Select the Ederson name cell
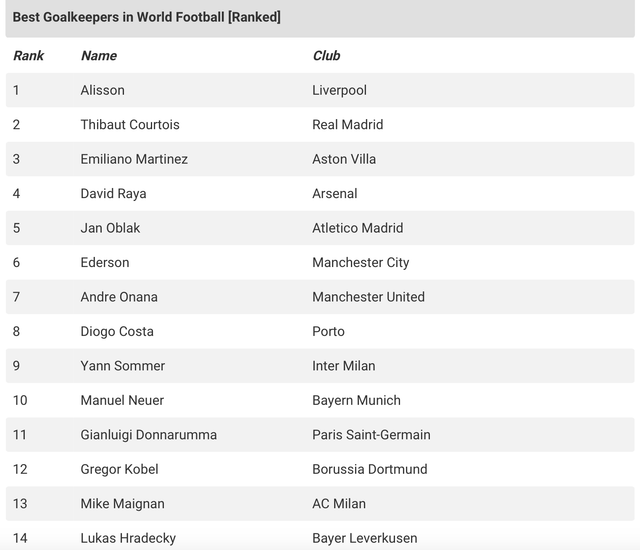Viewport: 640px width, 550px height. tap(104, 263)
